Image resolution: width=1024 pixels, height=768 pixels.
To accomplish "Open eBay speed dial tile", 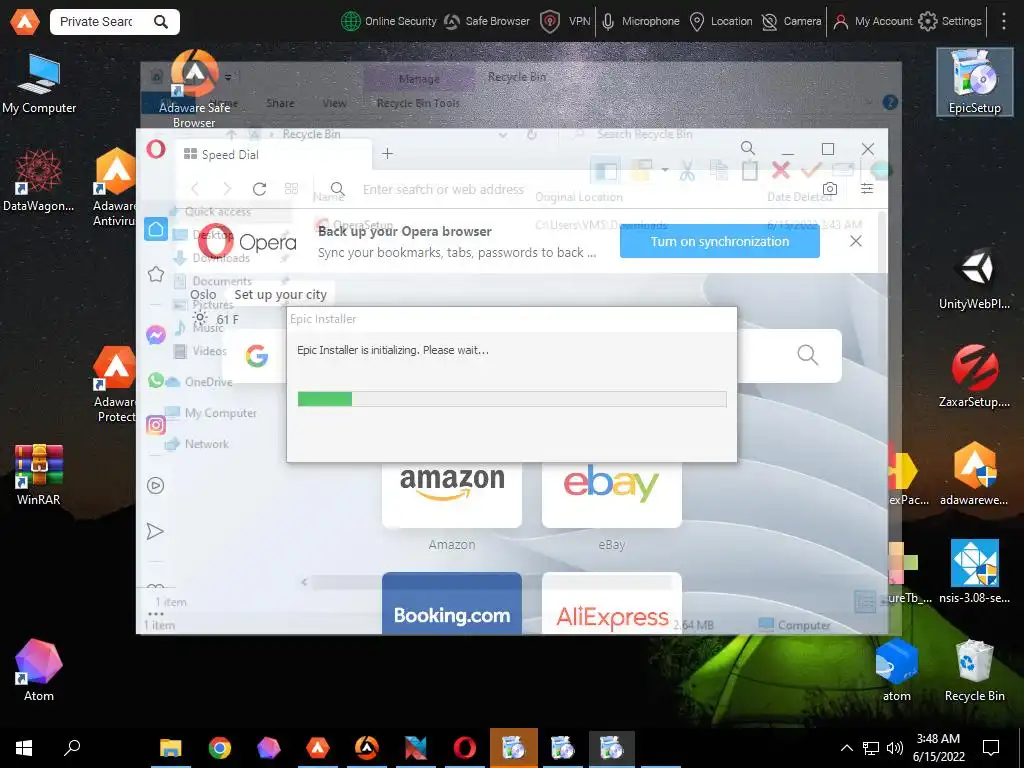I will 612,494.
